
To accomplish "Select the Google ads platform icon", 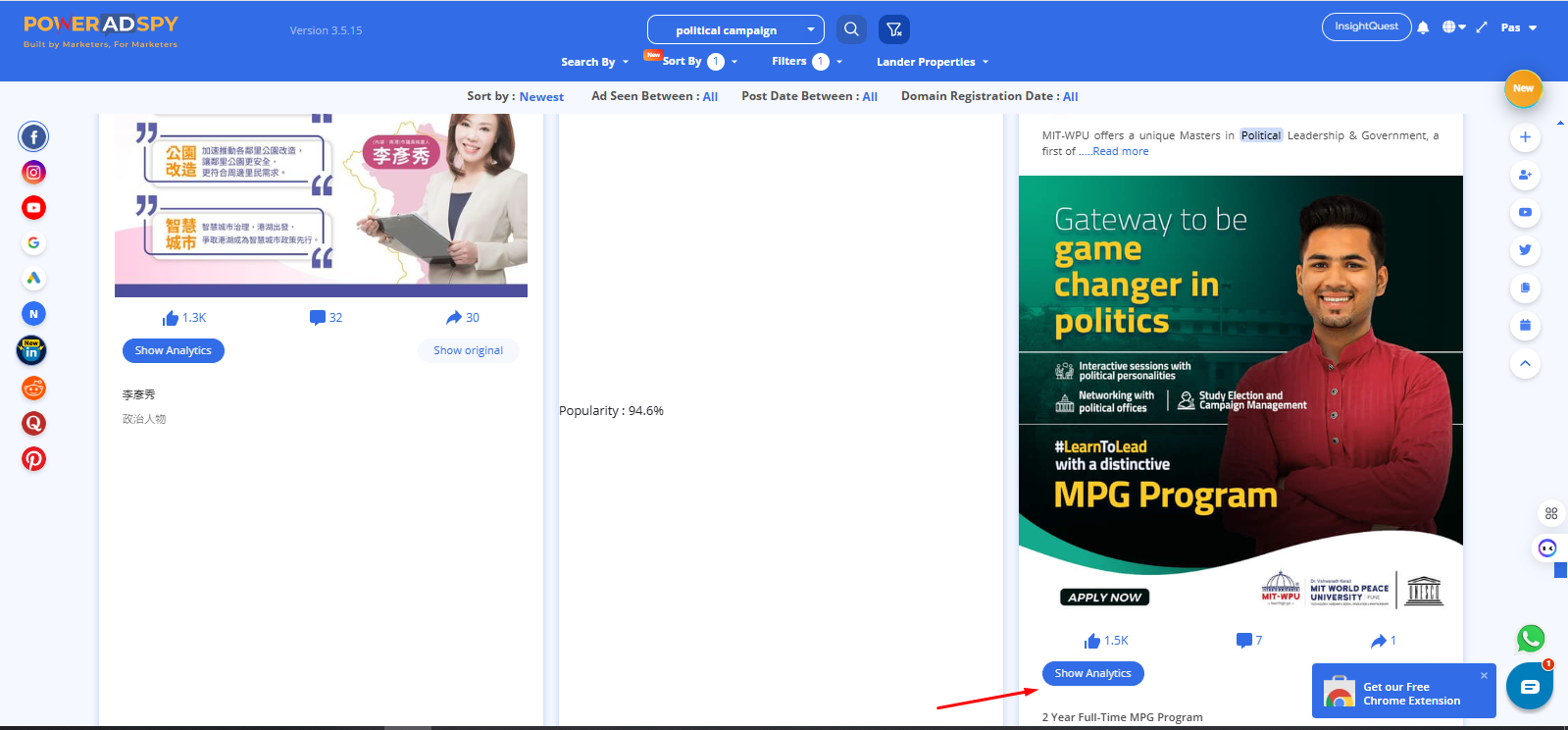I will point(33,243).
